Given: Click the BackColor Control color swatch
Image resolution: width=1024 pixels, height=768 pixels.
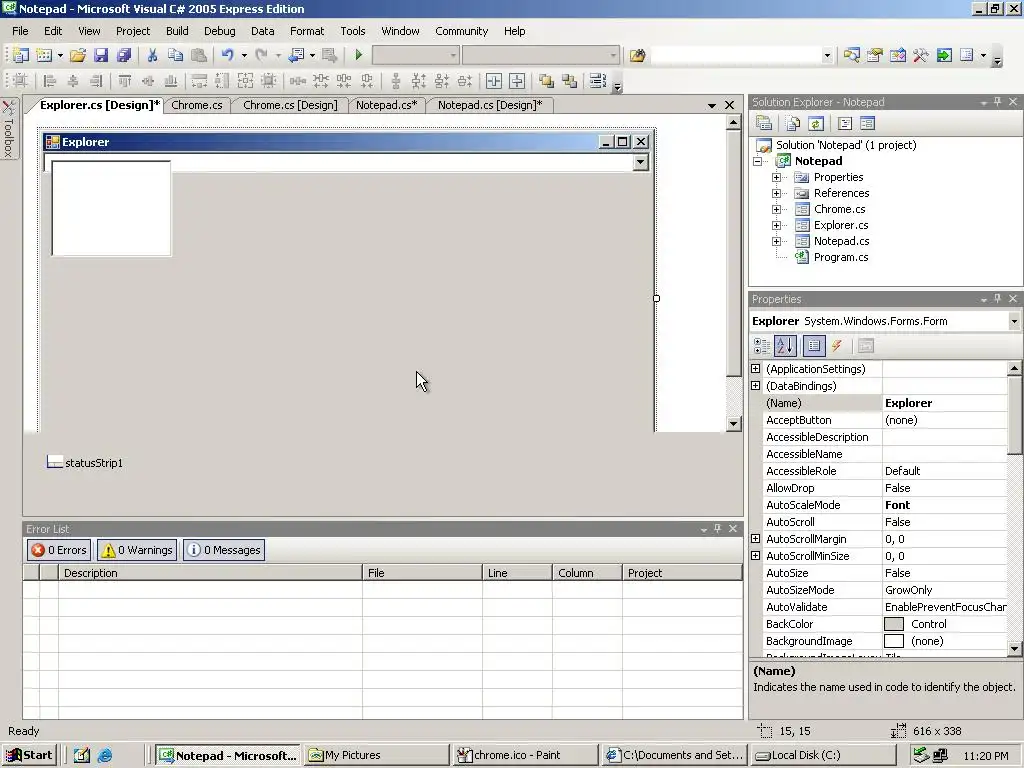Looking at the screenshot, I should 893,624.
